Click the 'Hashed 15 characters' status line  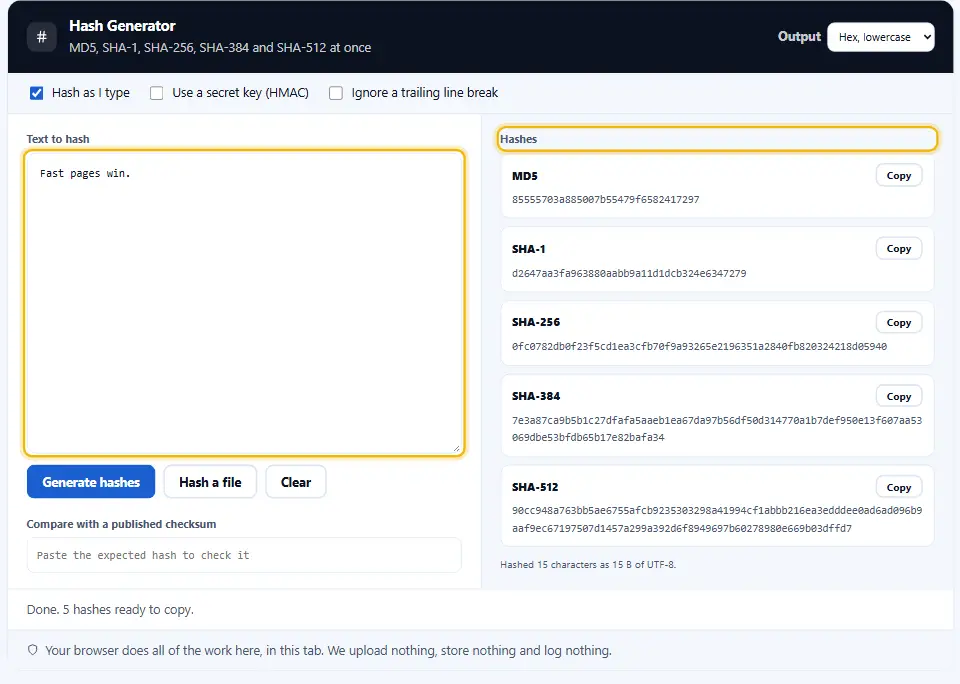(588, 565)
